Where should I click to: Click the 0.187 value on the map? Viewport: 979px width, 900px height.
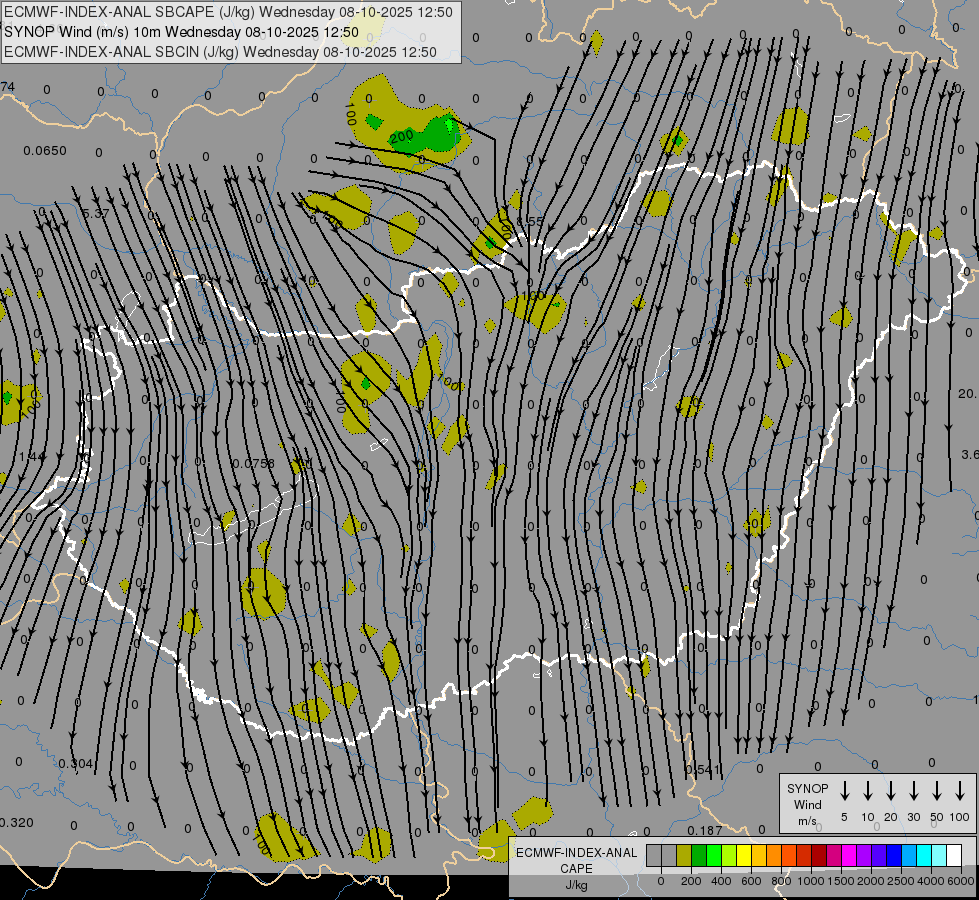point(705,831)
